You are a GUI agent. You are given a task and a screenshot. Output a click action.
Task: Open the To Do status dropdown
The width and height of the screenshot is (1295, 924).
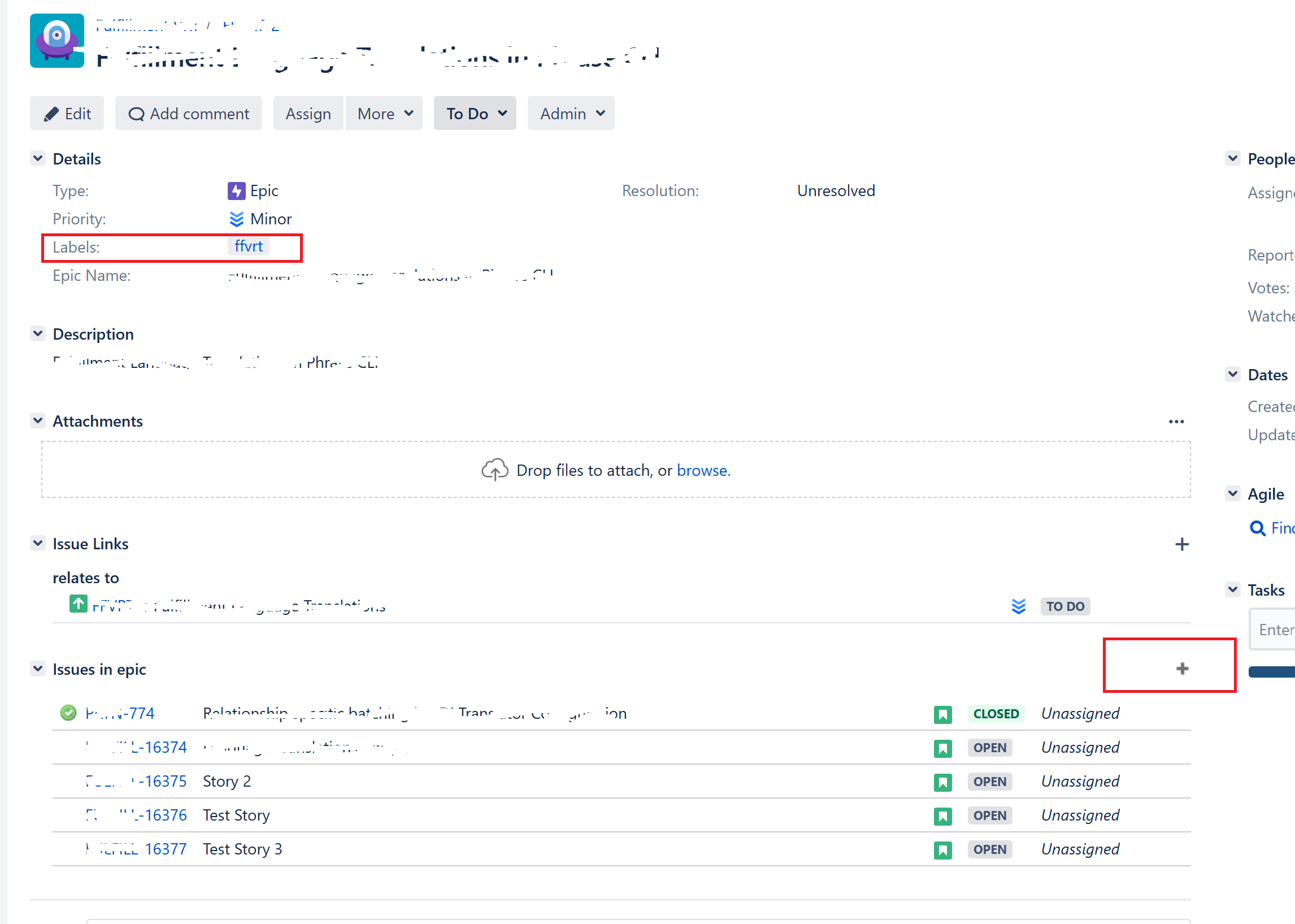(x=475, y=113)
